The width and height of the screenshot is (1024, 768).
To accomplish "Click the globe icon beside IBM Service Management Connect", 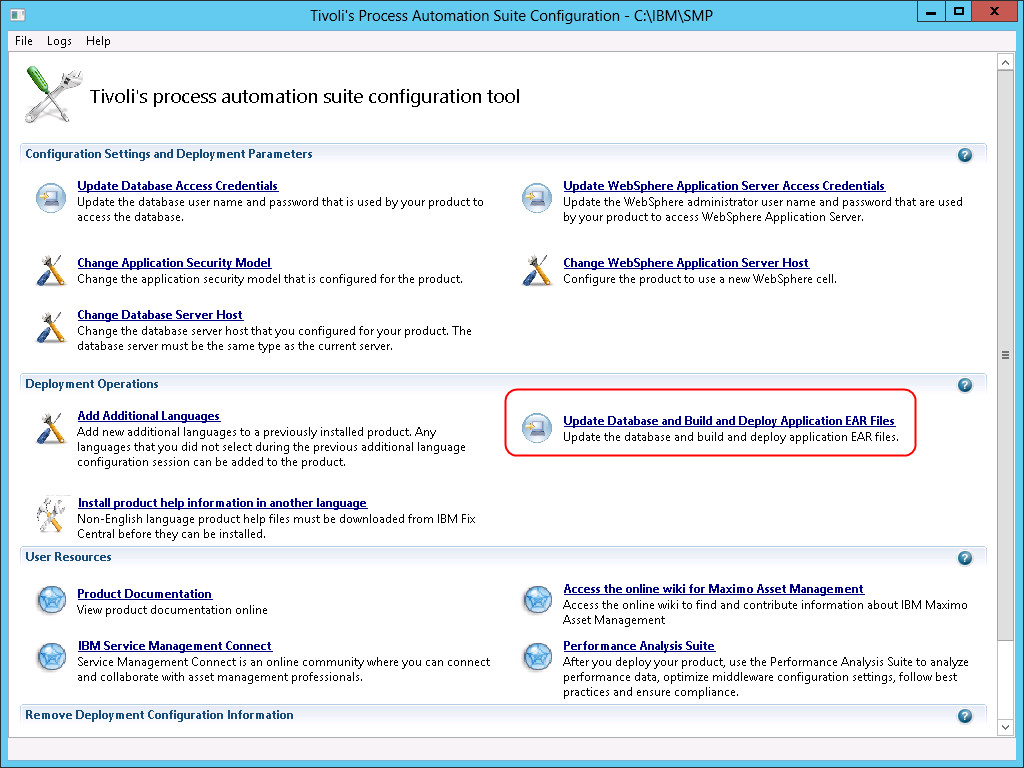I will click(x=51, y=657).
